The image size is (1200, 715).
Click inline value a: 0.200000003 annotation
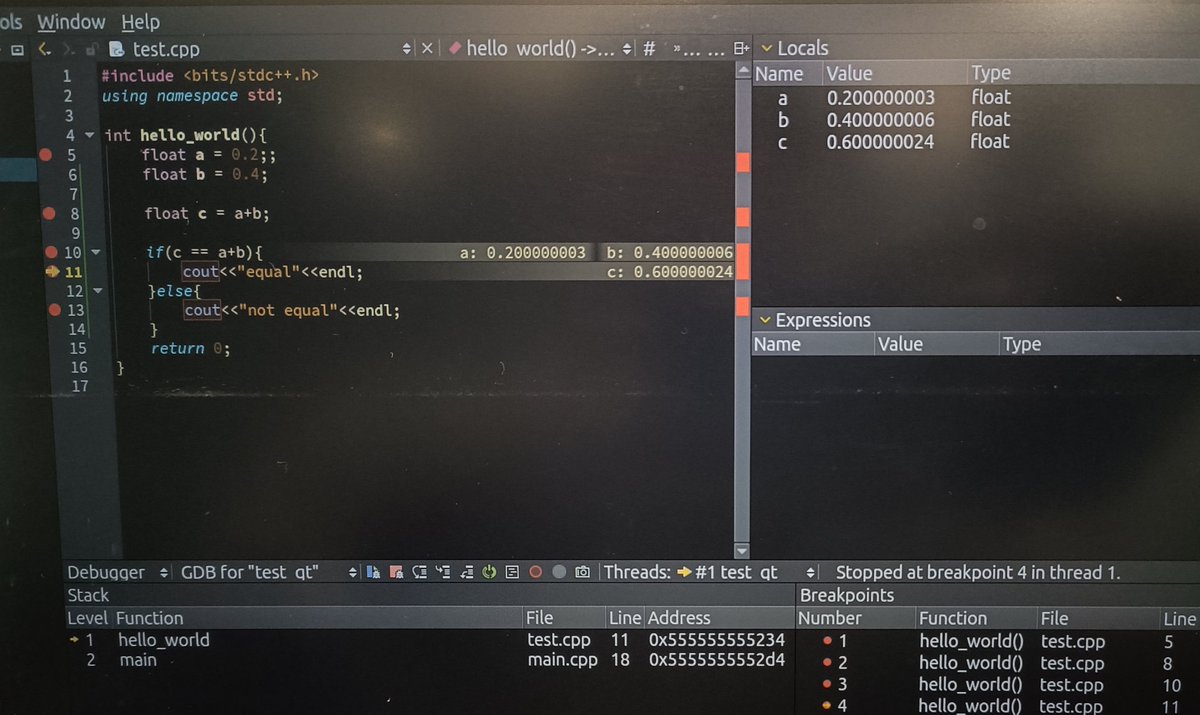click(522, 253)
